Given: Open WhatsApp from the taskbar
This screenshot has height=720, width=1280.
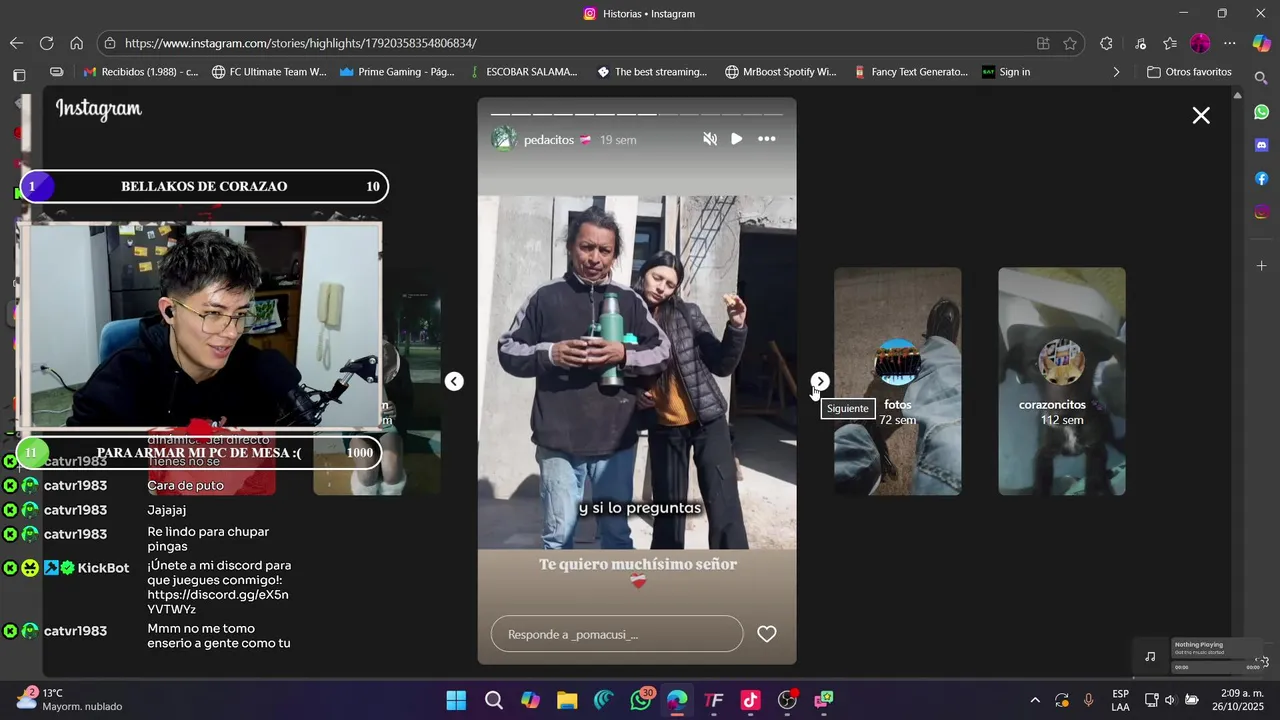Looking at the screenshot, I should tap(641, 700).
